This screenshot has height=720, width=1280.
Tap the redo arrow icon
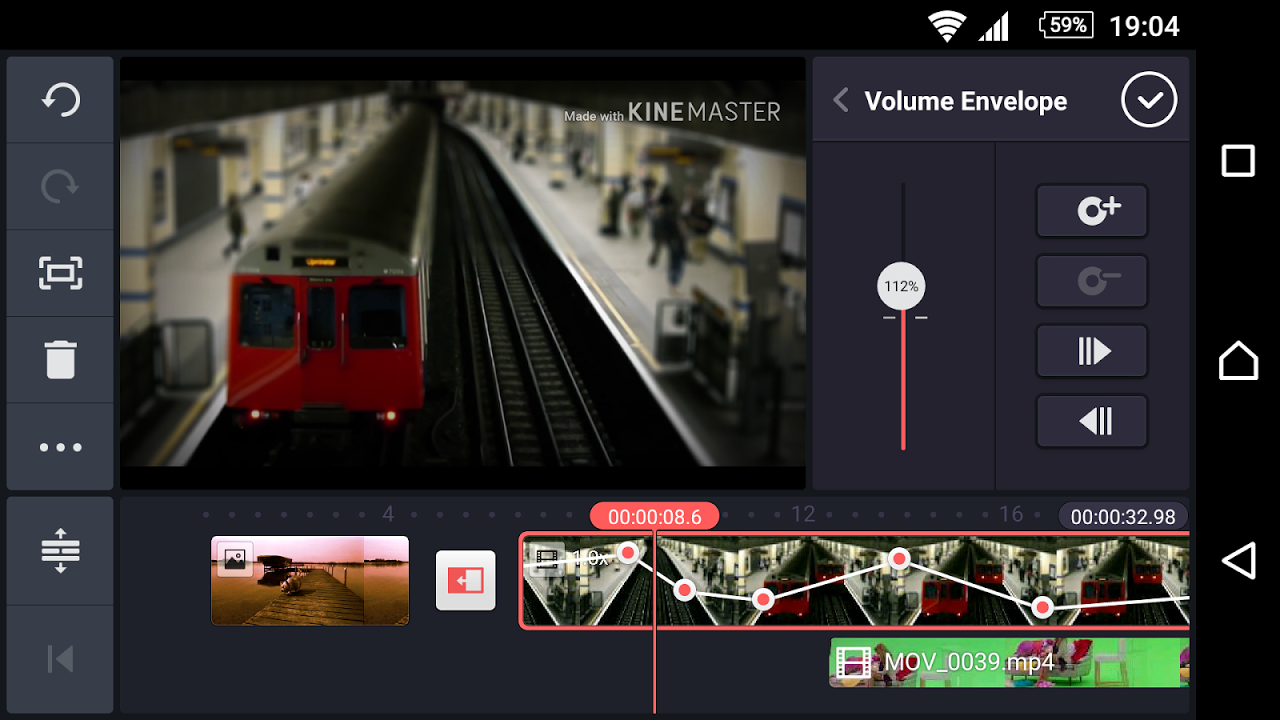point(60,187)
